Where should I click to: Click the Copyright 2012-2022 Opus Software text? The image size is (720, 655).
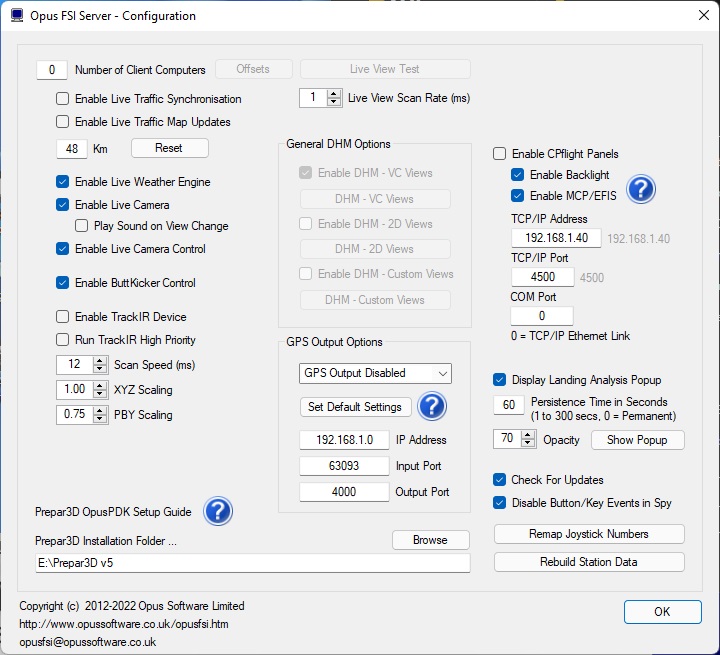click(x=132, y=606)
